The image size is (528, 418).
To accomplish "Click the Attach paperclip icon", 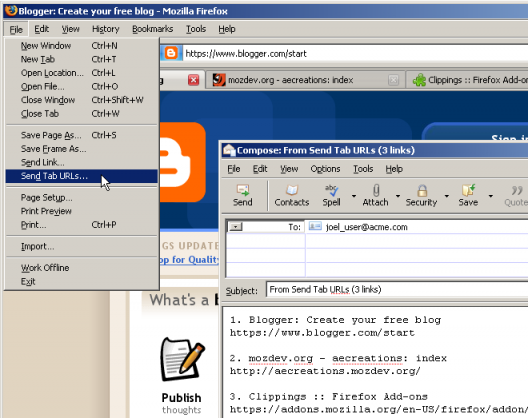I will pyautogui.click(x=376, y=190).
